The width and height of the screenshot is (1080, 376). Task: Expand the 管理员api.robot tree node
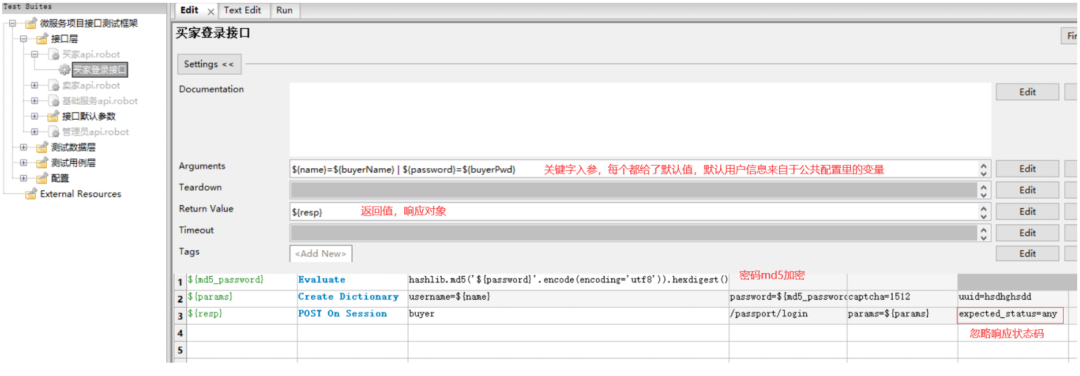click(34, 132)
